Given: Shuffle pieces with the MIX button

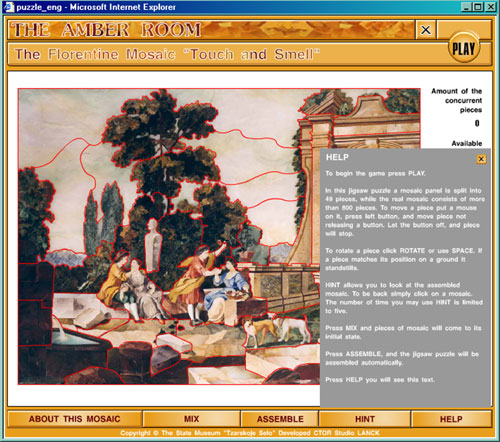Looking at the screenshot, I should (191, 419).
